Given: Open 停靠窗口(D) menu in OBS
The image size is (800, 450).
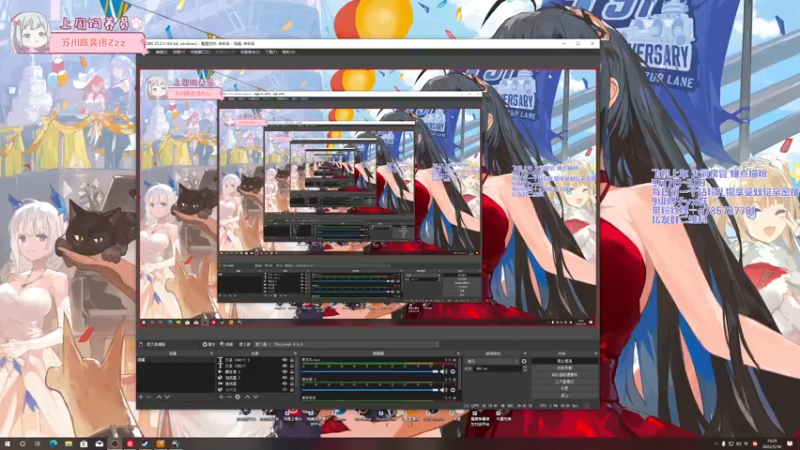Looking at the screenshot, I should click(200, 52).
